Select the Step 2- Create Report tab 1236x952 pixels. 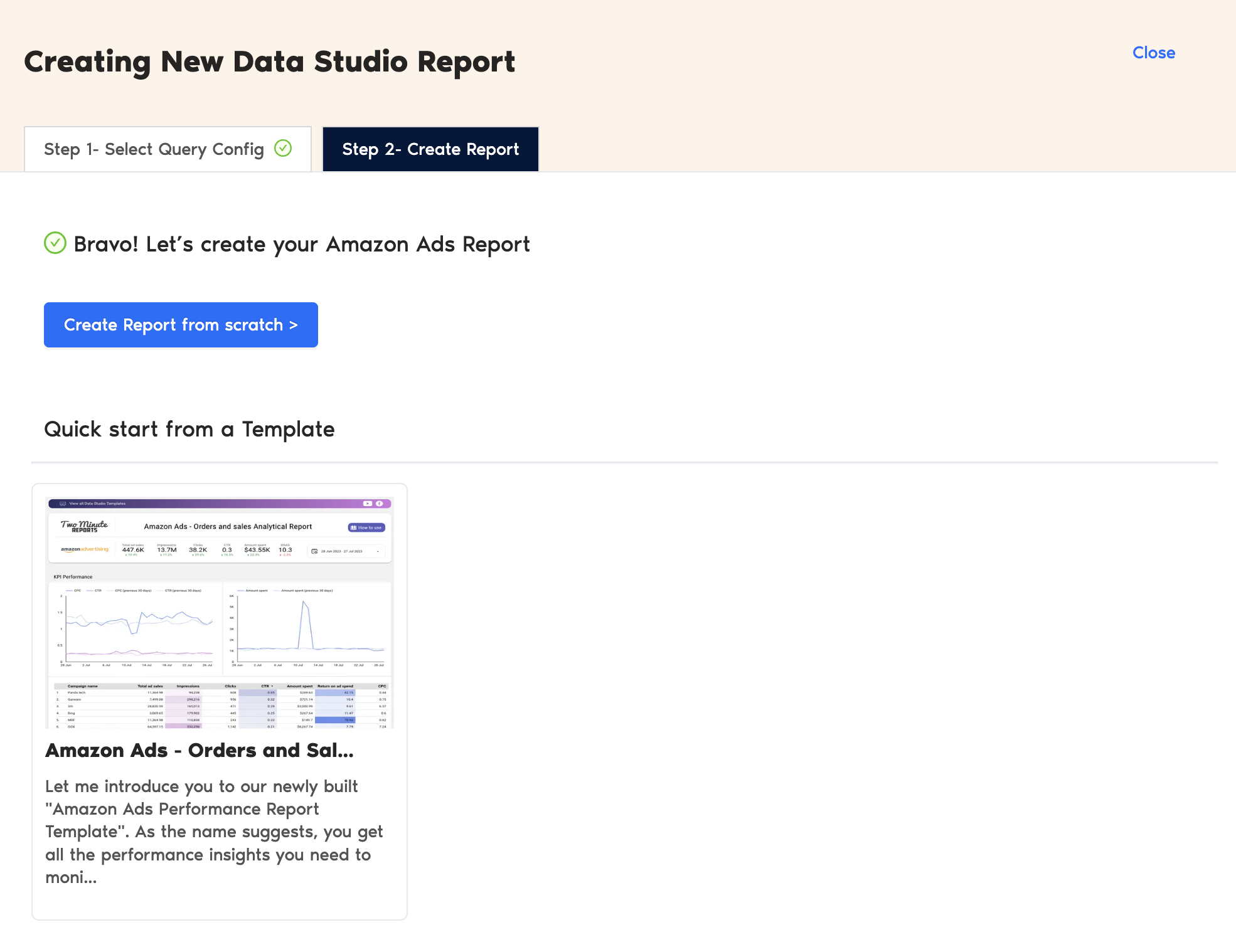click(430, 149)
